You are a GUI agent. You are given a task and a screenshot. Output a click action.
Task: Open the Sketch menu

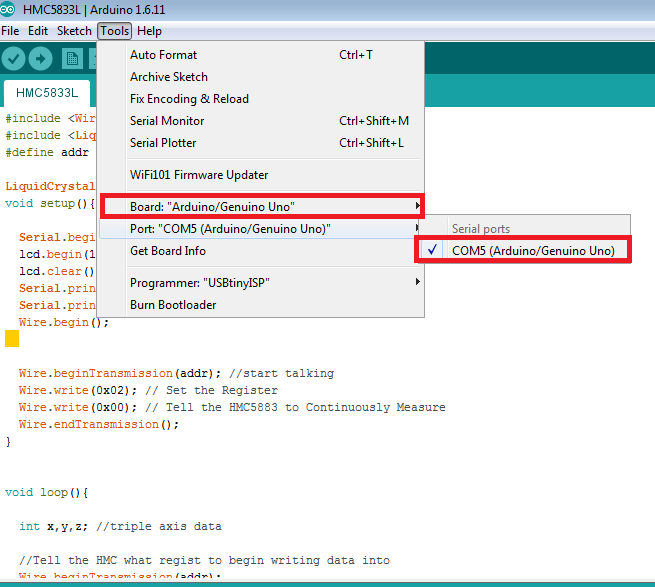point(74,31)
